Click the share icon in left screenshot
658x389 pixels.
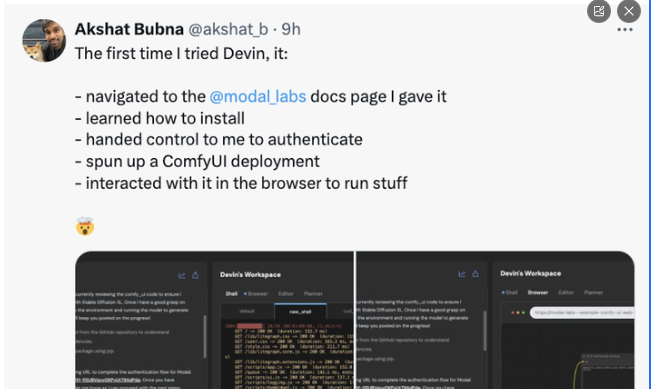(195, 275)
